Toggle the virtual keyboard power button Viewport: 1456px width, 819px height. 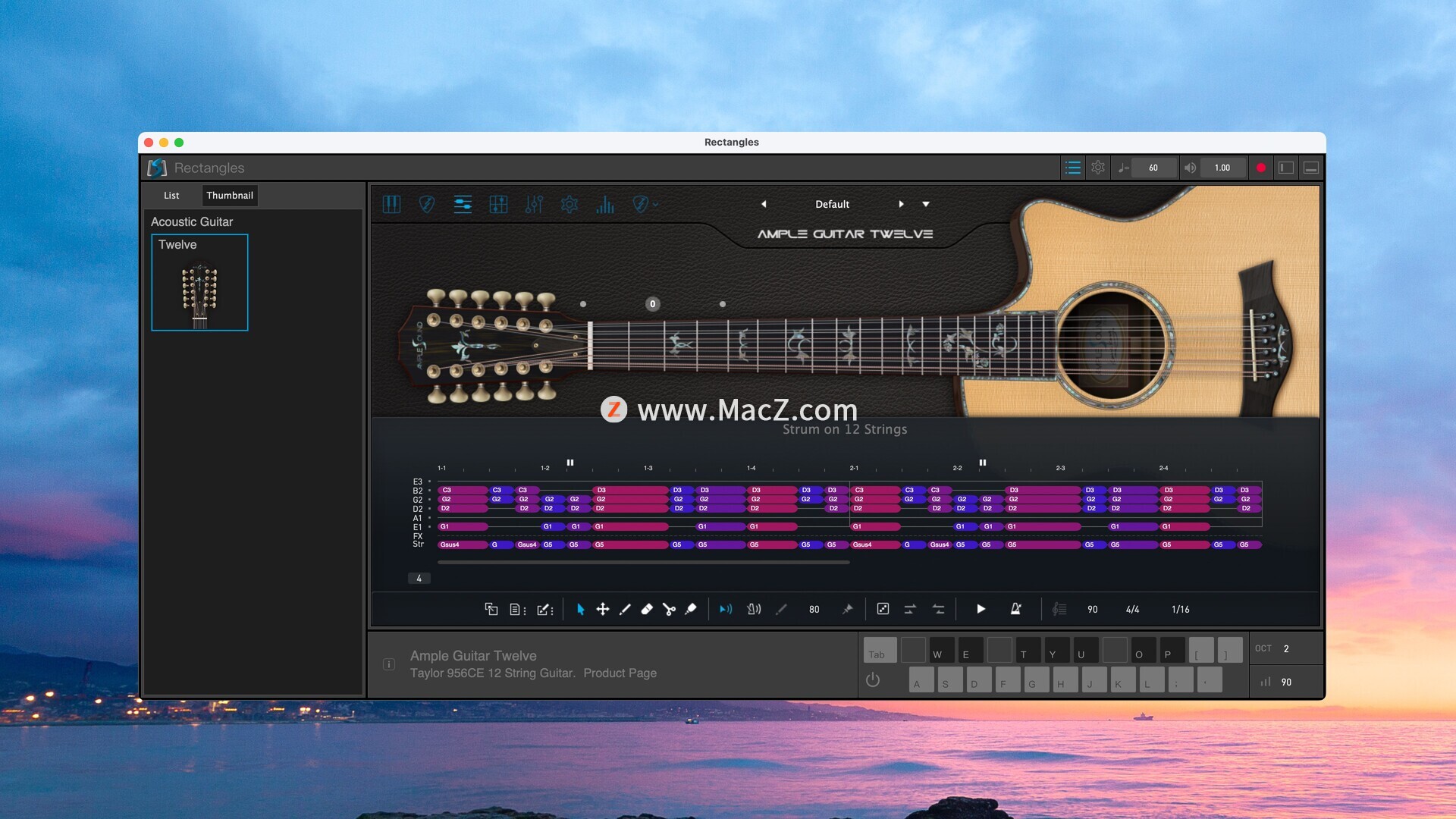(x=873, y=679)
